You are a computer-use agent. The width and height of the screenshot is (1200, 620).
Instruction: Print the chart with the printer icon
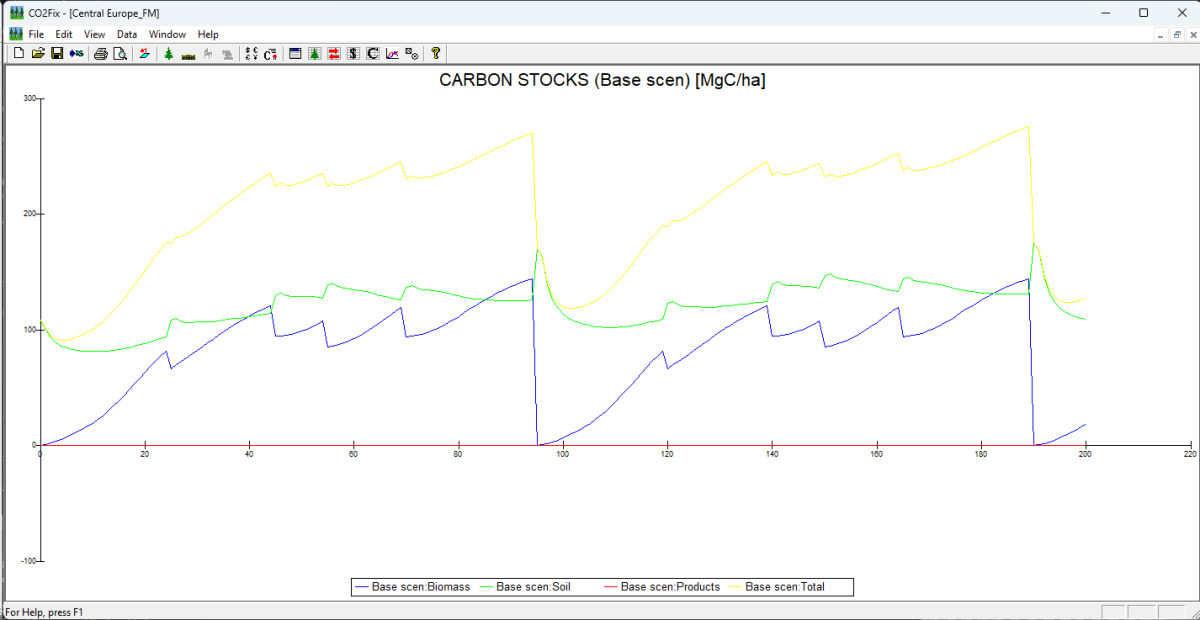point(100,53)
